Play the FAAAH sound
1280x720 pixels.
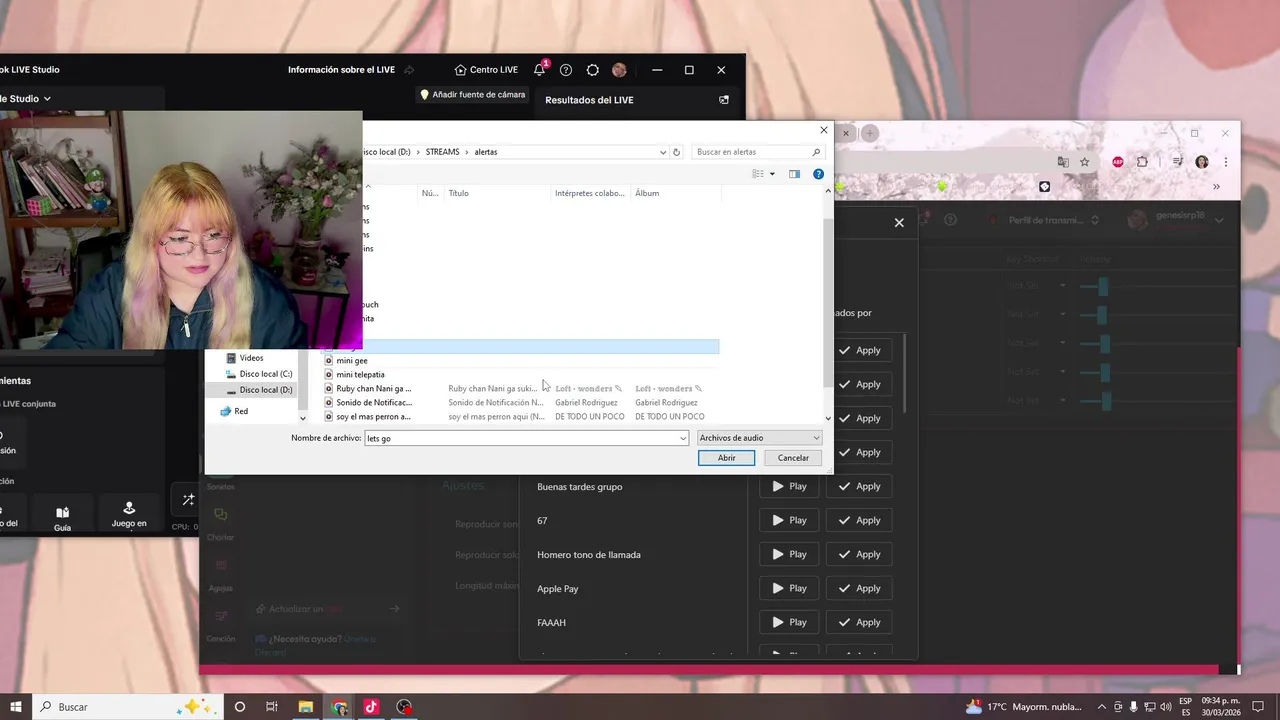pos(789,622)
